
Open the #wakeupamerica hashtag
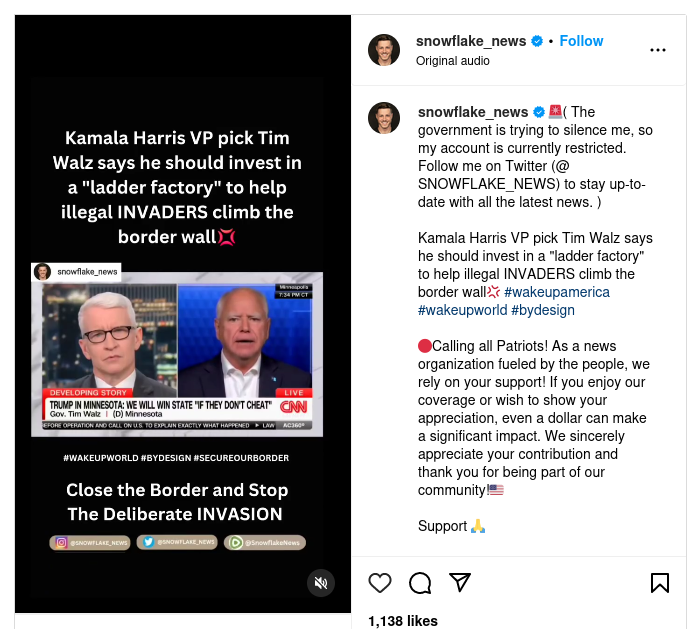pyautogui.click(x=557, y=292)
